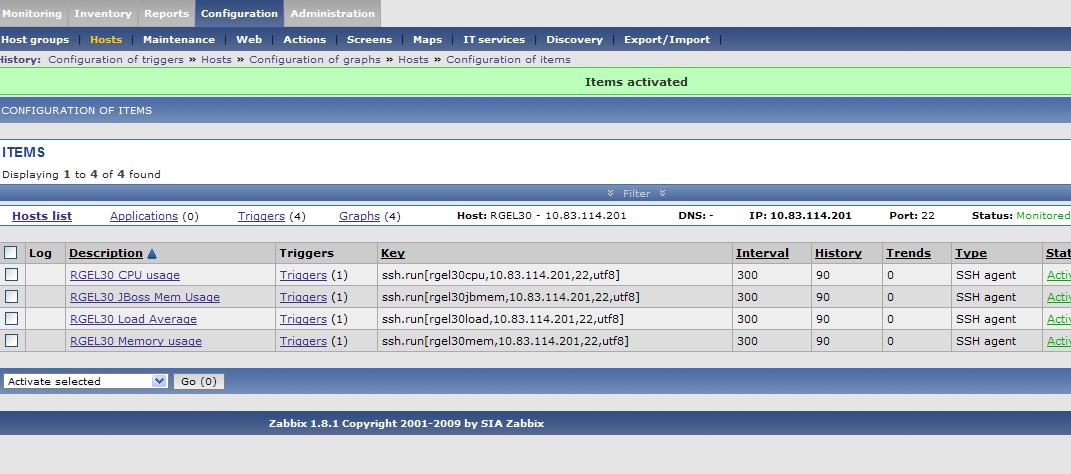Open the RGEL30 Load Average item link
The image size is (1071, 474).
[133, 319]
